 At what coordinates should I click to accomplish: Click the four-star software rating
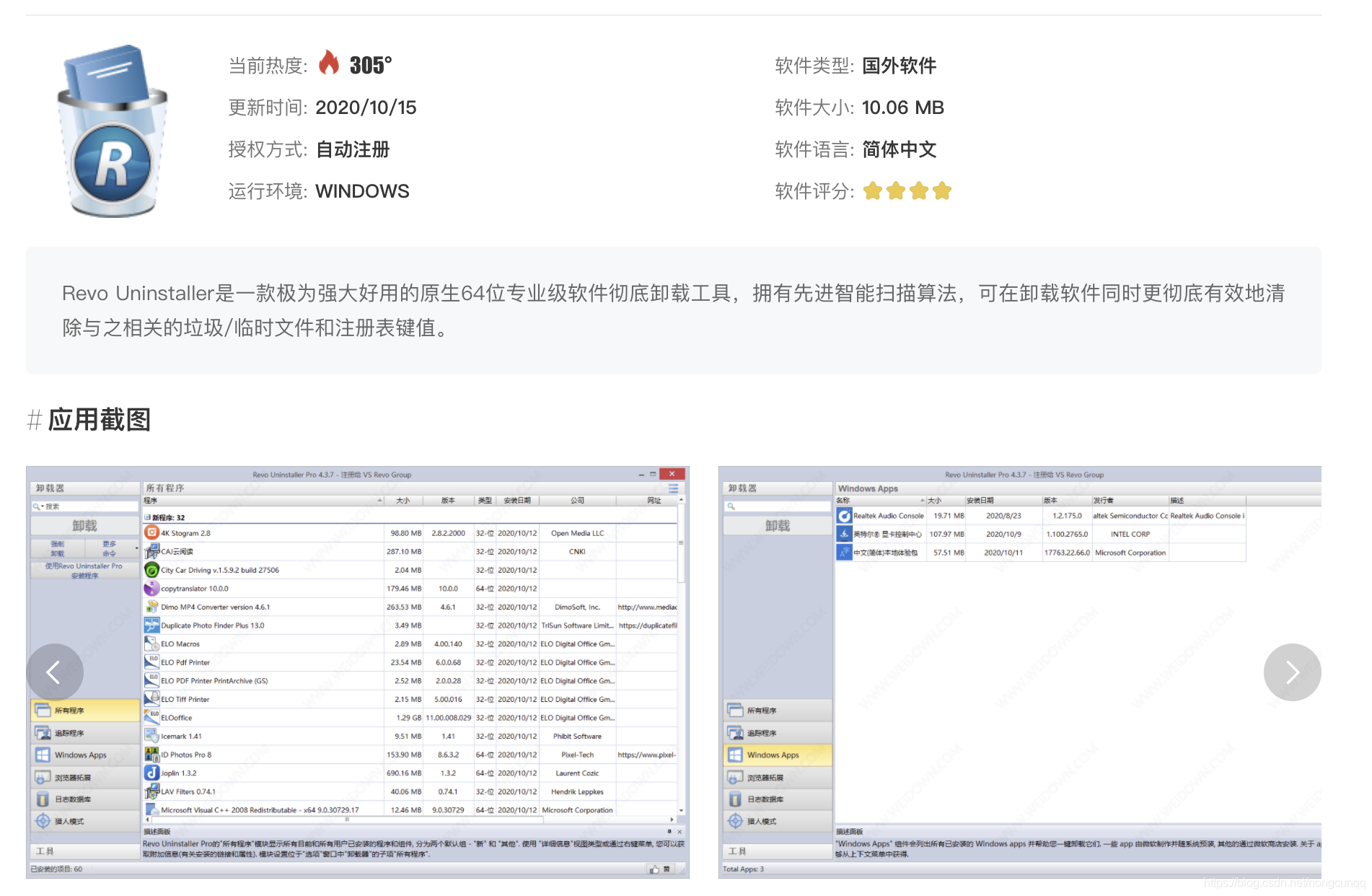point(907,191)
